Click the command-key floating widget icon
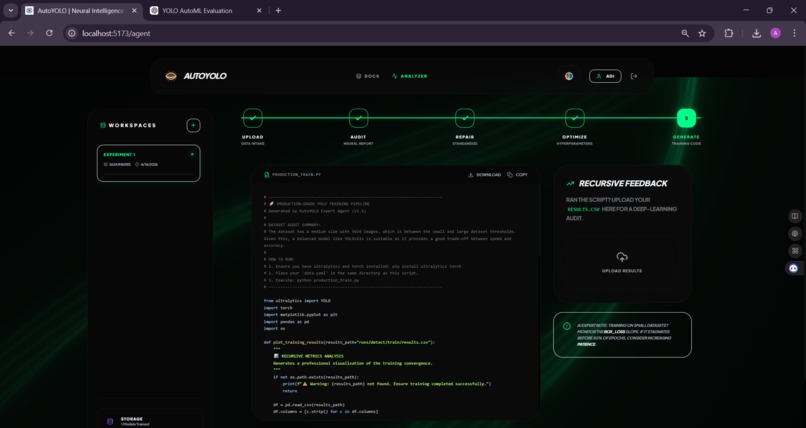Screen dimensions: 806x428 [794, 251]
